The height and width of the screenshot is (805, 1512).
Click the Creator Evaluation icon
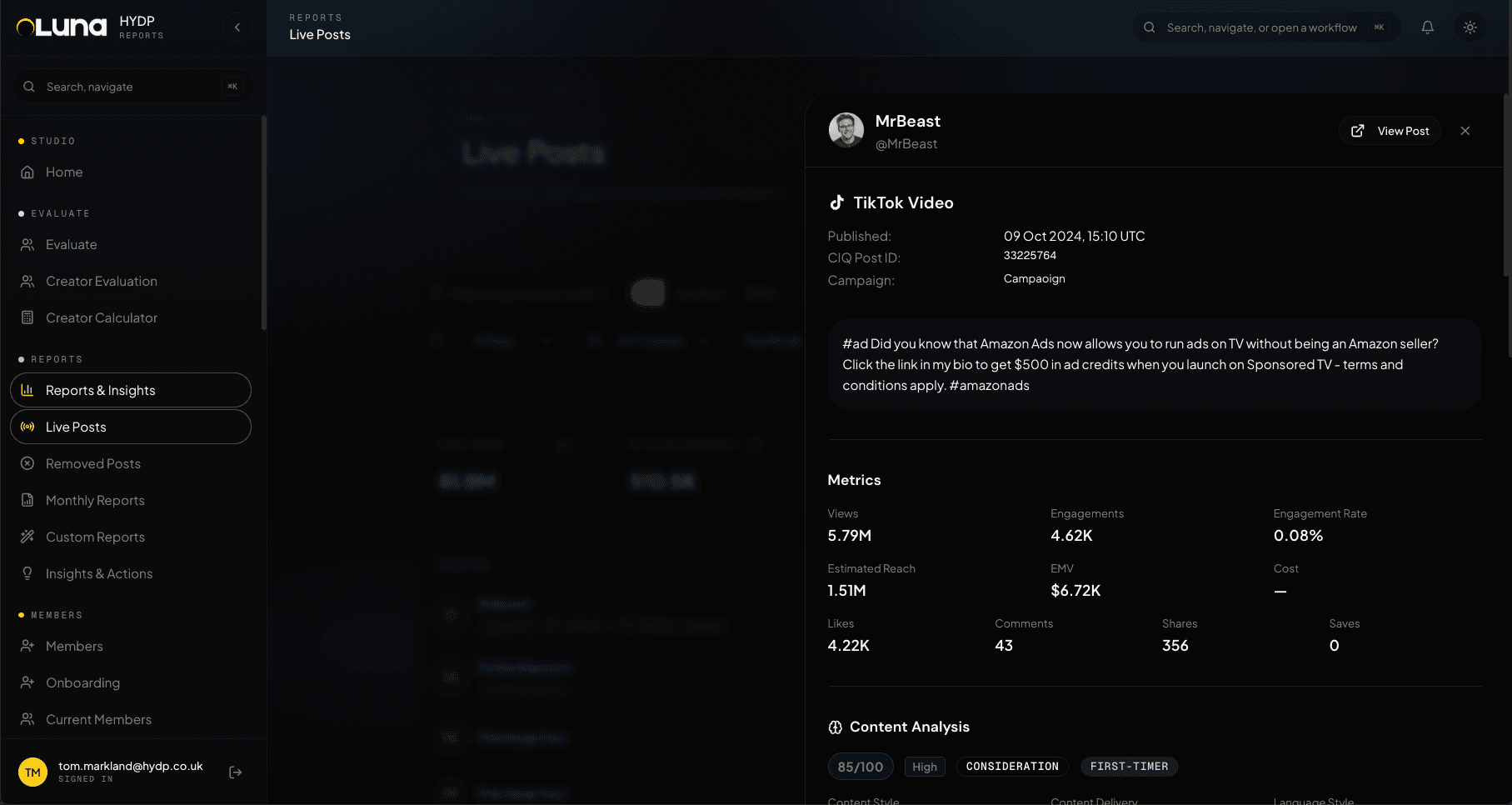coord(27,282)
